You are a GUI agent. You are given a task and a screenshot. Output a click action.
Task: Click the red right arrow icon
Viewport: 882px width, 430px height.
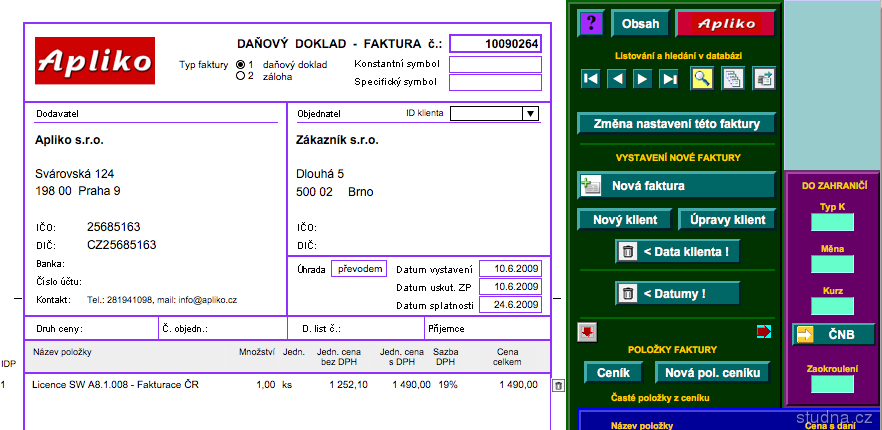pos(764,332)
